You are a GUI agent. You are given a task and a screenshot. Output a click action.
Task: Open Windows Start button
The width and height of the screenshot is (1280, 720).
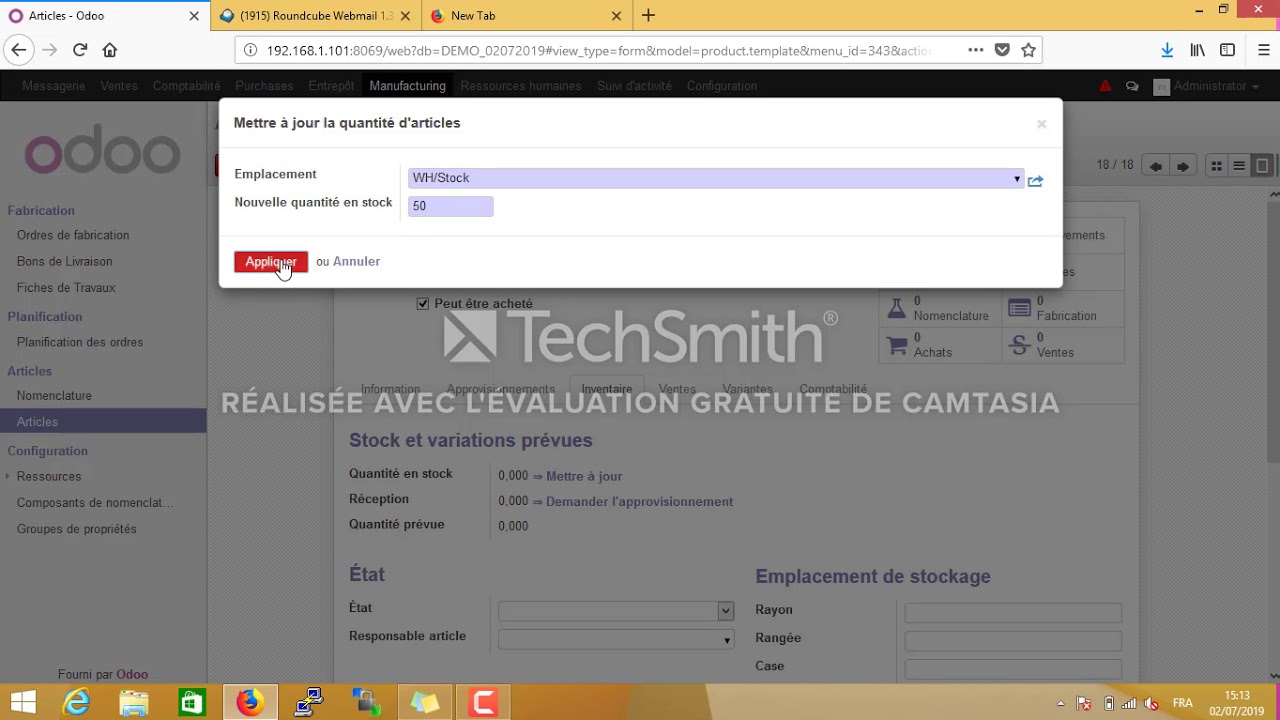point(23,703)
